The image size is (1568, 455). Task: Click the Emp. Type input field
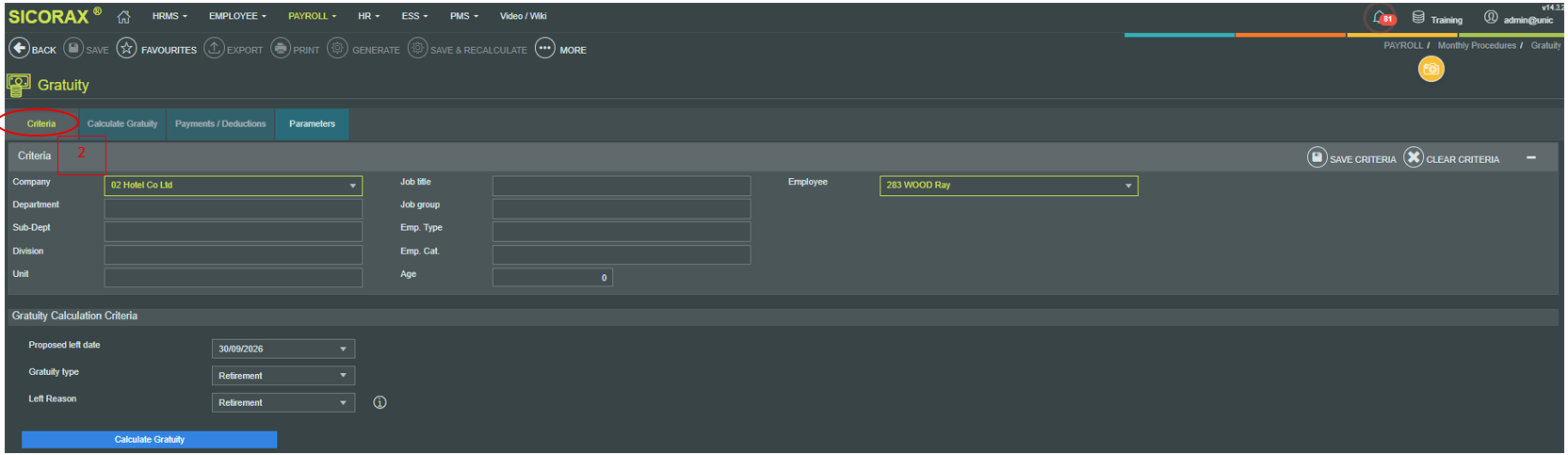[622, 232]
